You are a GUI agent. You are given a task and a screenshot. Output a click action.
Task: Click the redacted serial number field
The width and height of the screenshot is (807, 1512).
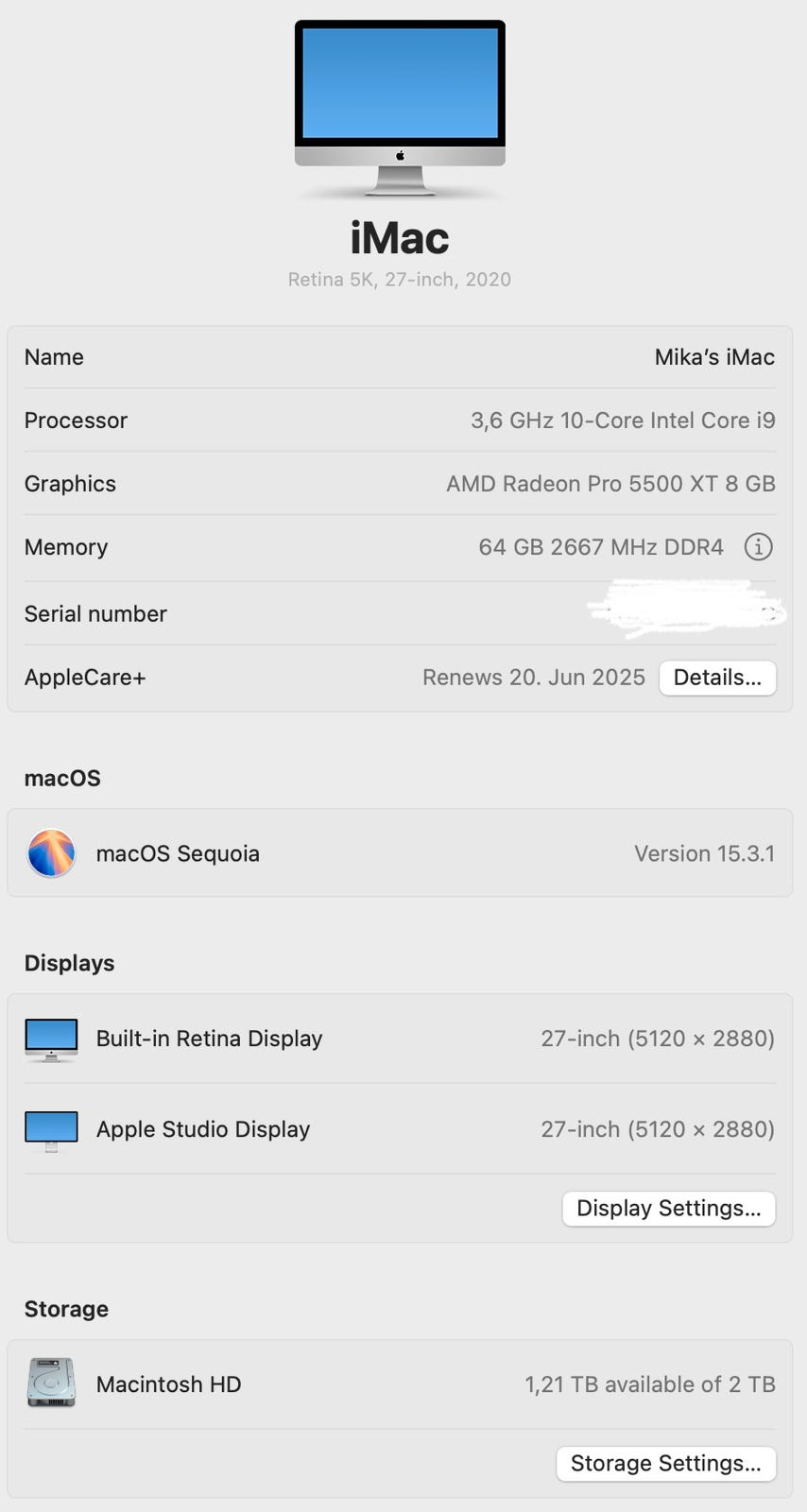pyautogui.click(x=684, y=610)
